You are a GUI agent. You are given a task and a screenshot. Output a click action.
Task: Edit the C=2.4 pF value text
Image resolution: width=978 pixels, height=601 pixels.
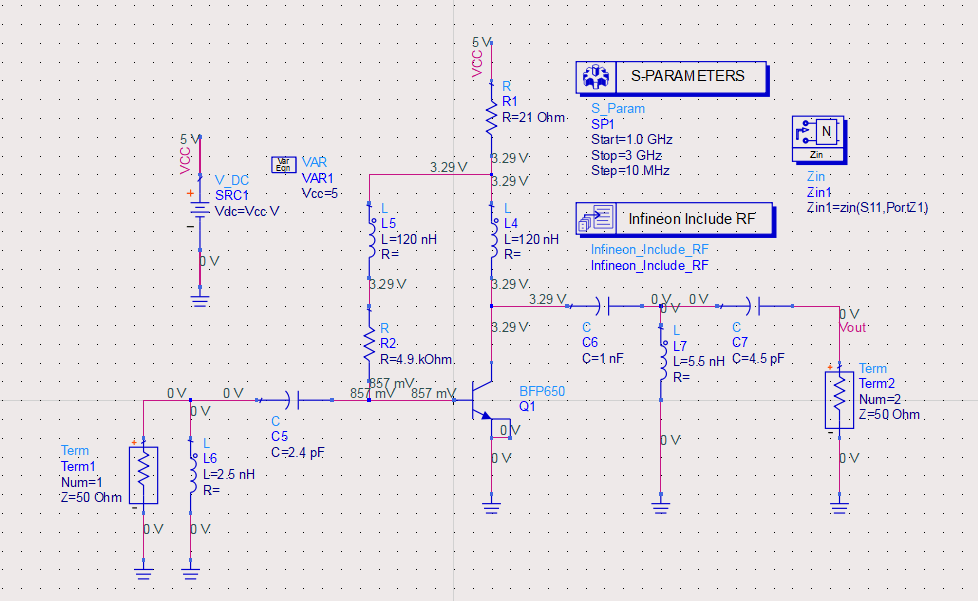[297, 453]
